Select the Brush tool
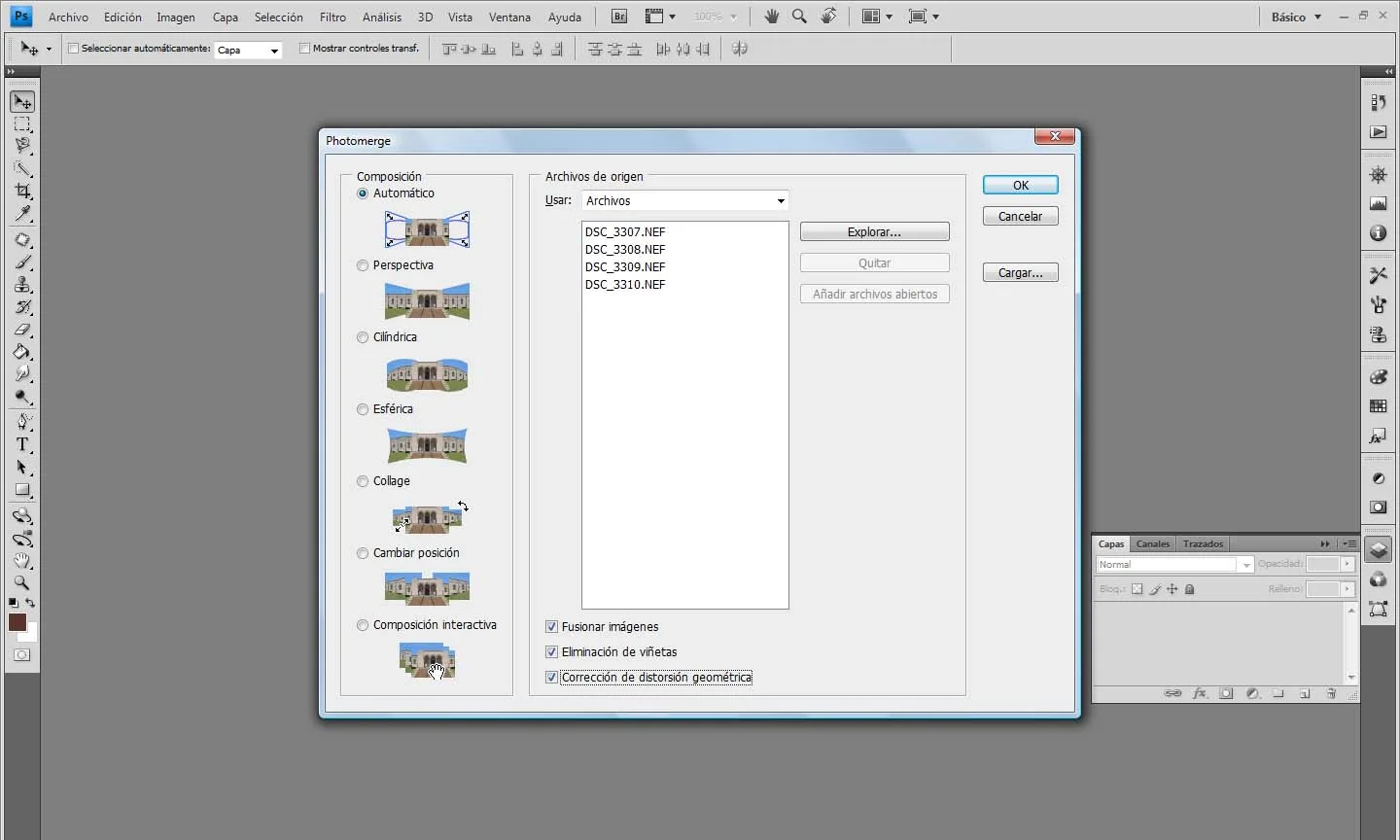The image size is (1400, 840). (22, 262)
